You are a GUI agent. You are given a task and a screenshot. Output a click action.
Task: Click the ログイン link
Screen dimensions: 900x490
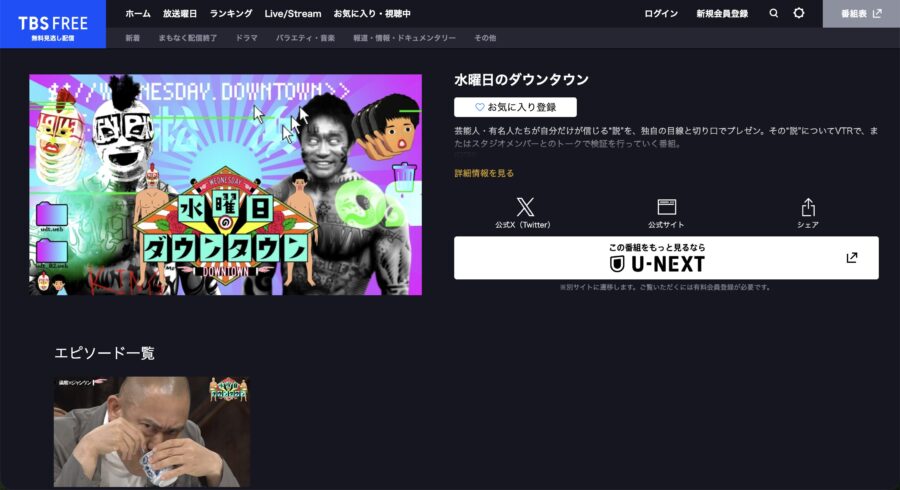(661, 14)
